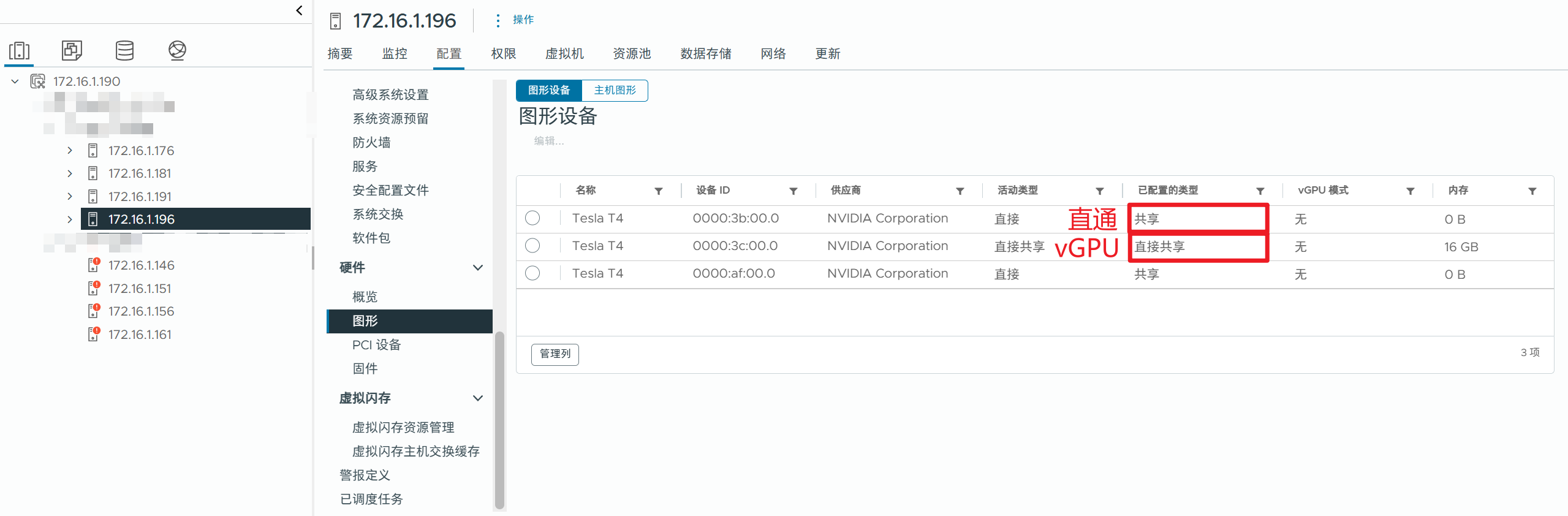Open the Storage inventory view icon

pyautogui.click(x=124, y=50)
